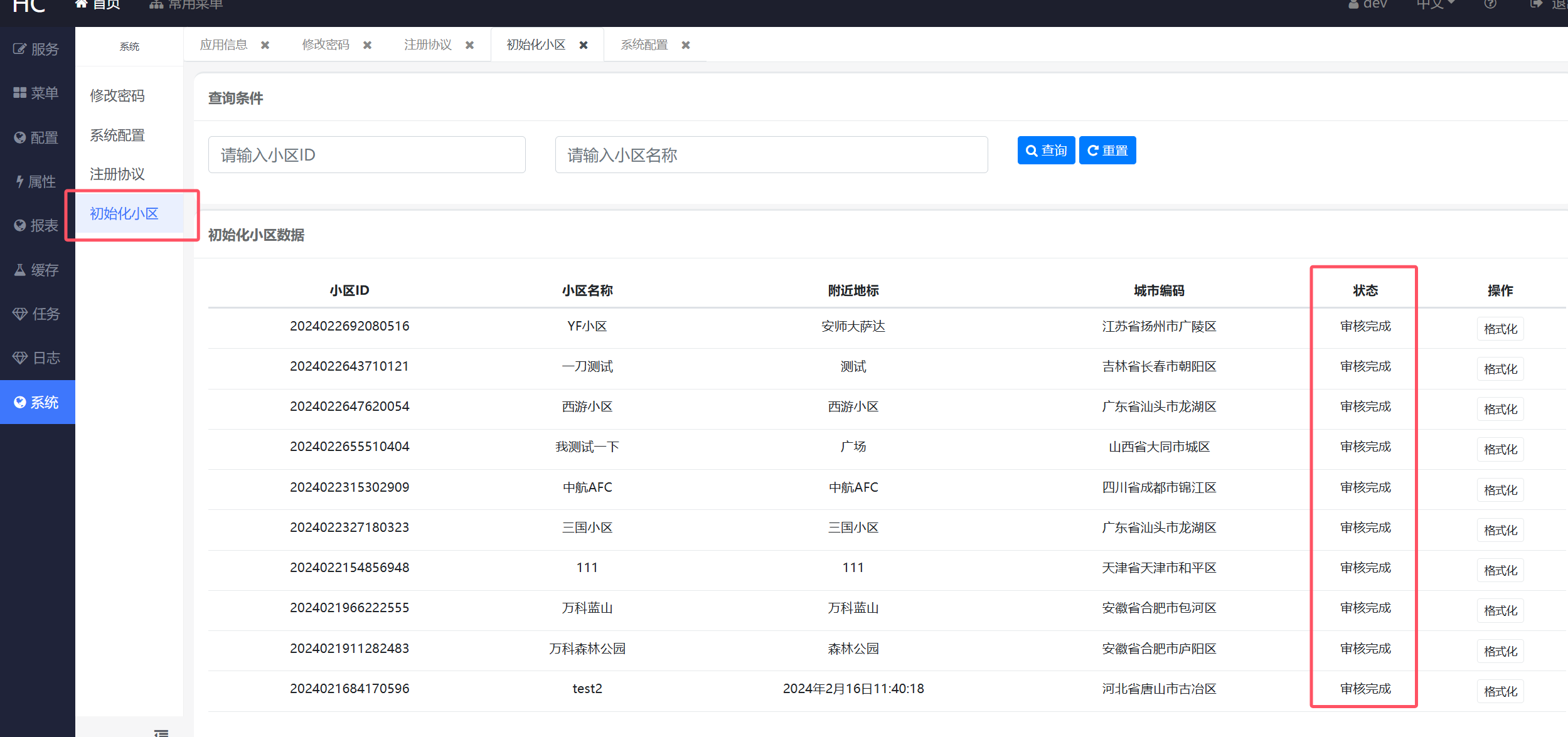Image resolution: width=1568 pixels, height=737 pixels.
Task: Select the 初始化小区 tab
Action: pos(536,45)
